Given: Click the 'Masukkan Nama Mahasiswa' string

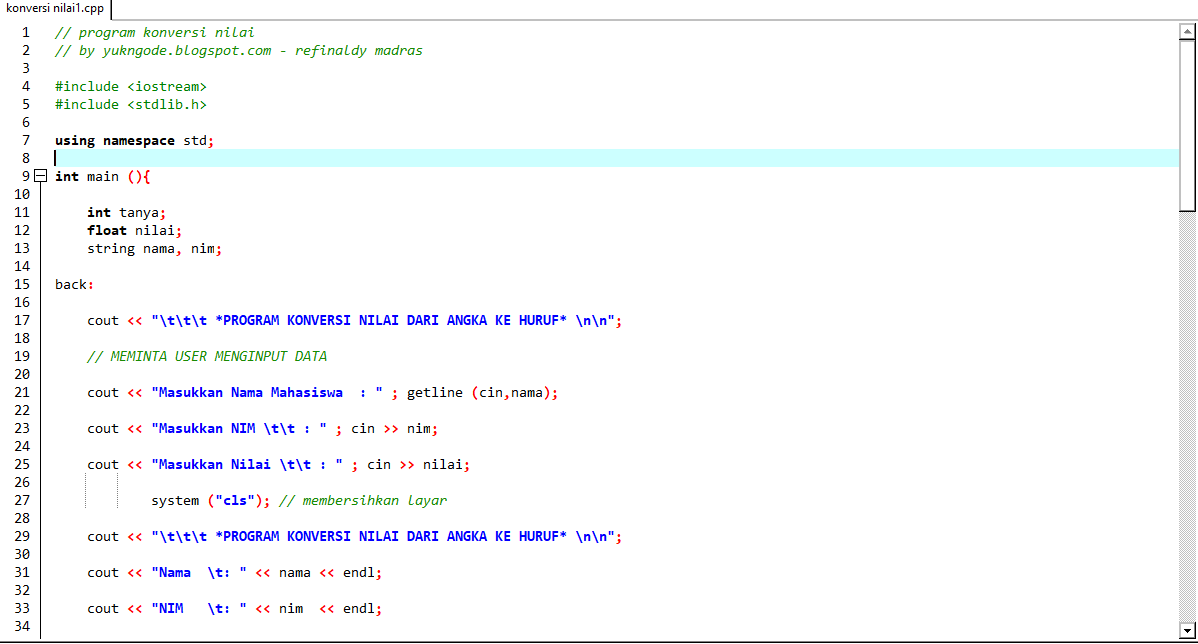Looking at the screenshot, I should pyautogui.click(x=267, y=393).
